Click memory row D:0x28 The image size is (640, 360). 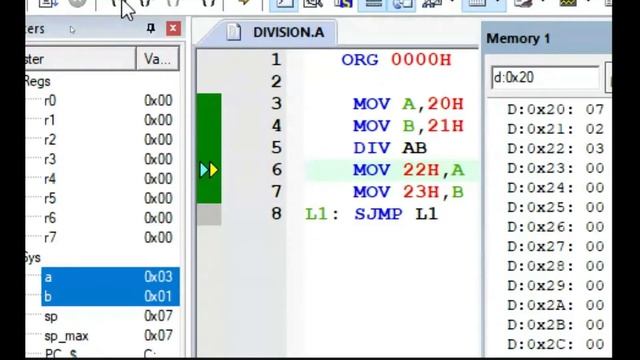pyautogui.click(x=556, y=266)
